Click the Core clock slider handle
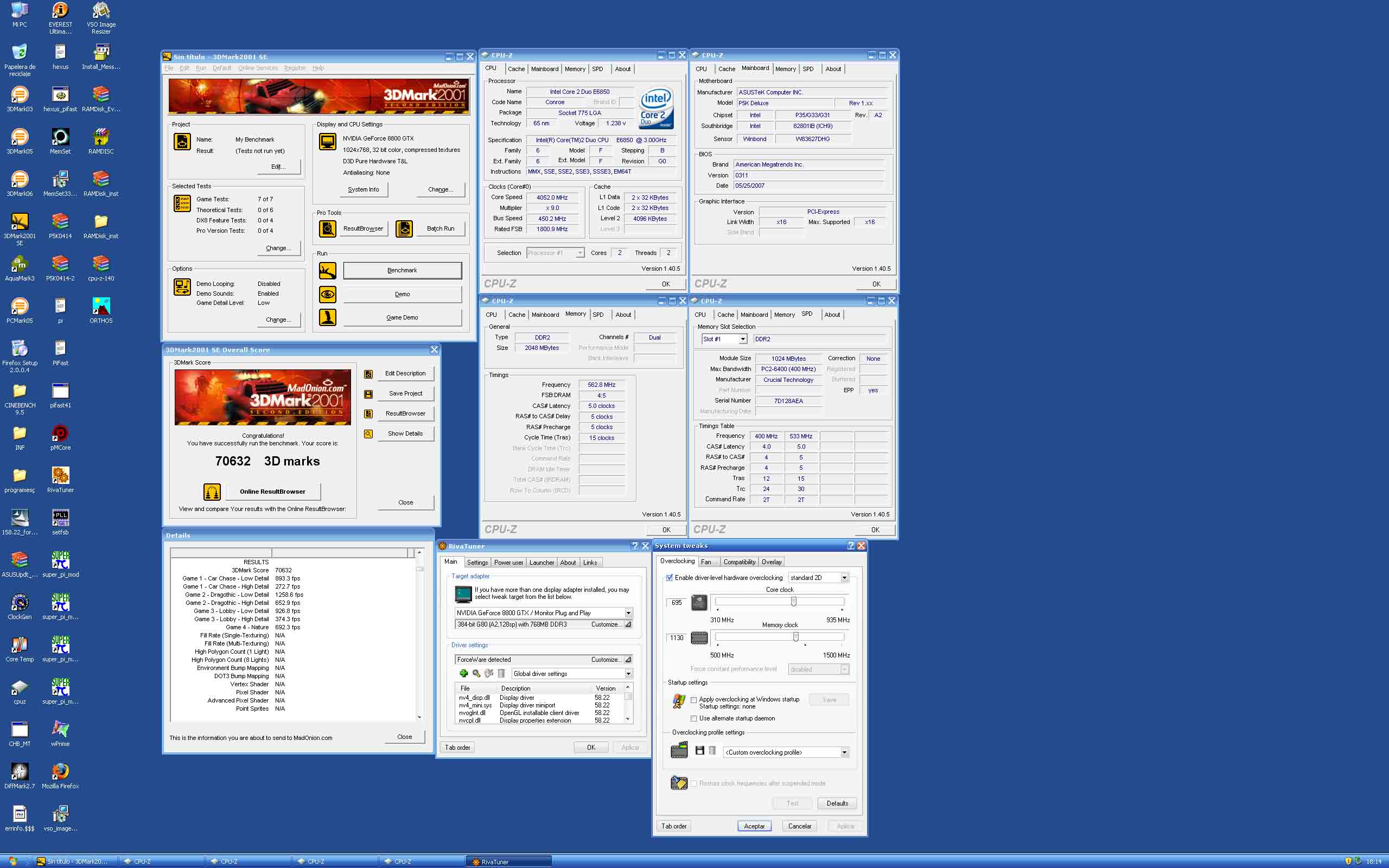 (794, 602)
